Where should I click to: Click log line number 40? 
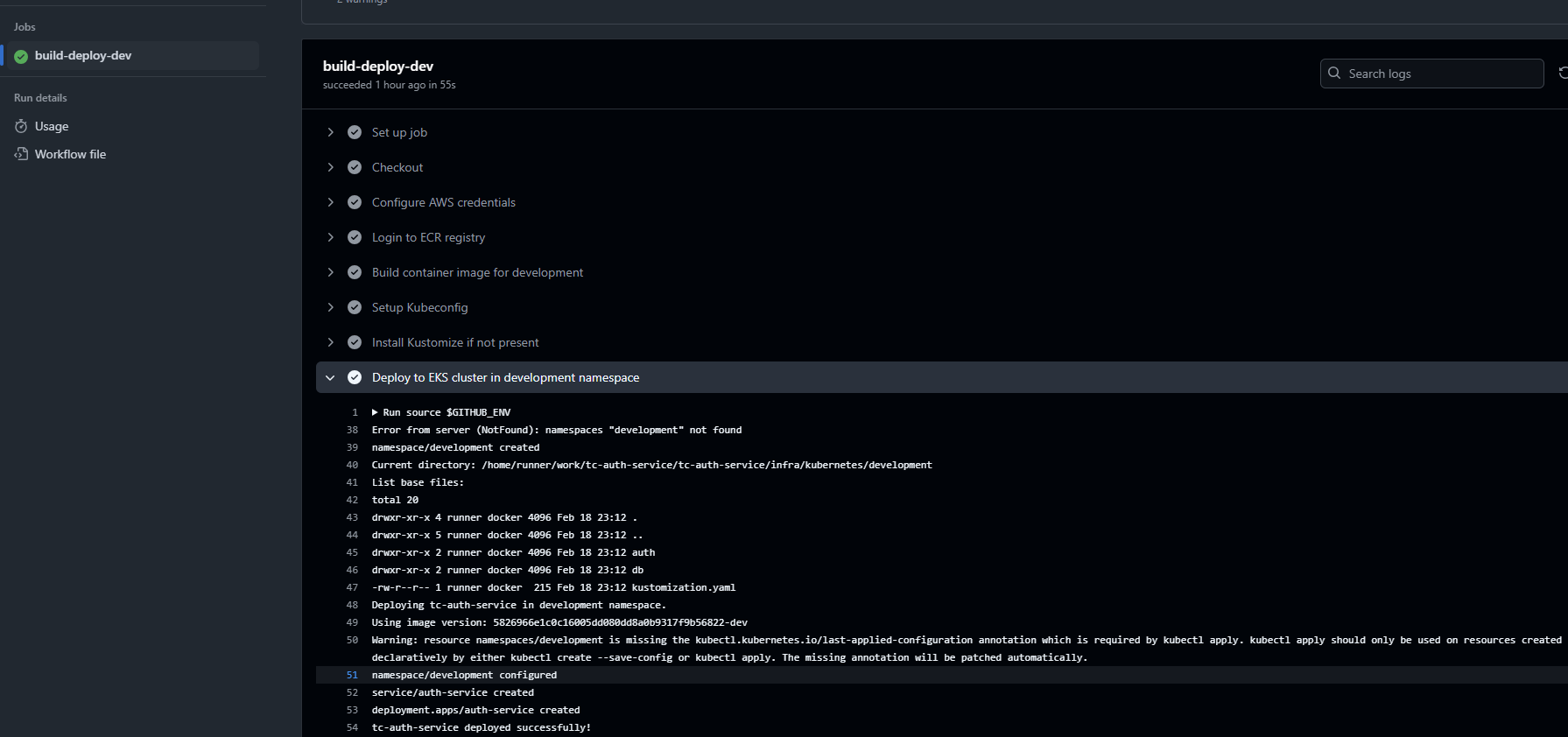click(x=352, y=465)
